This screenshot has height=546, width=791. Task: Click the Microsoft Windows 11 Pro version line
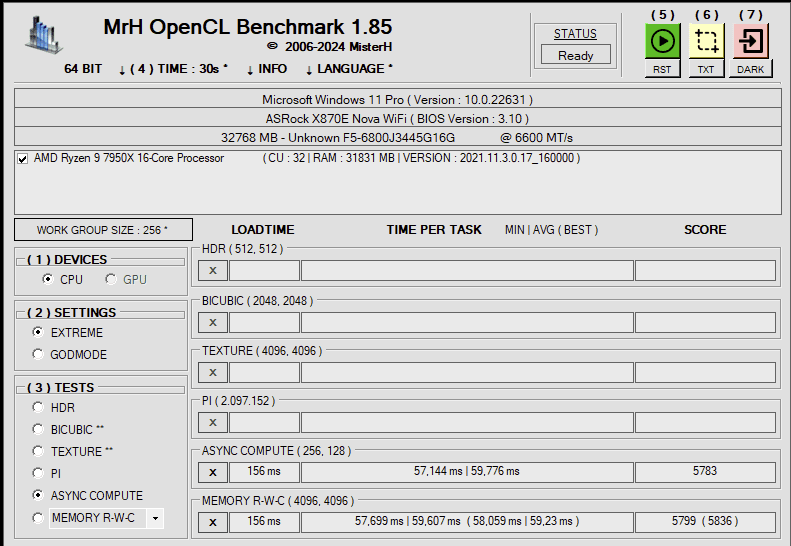[398, 99]
